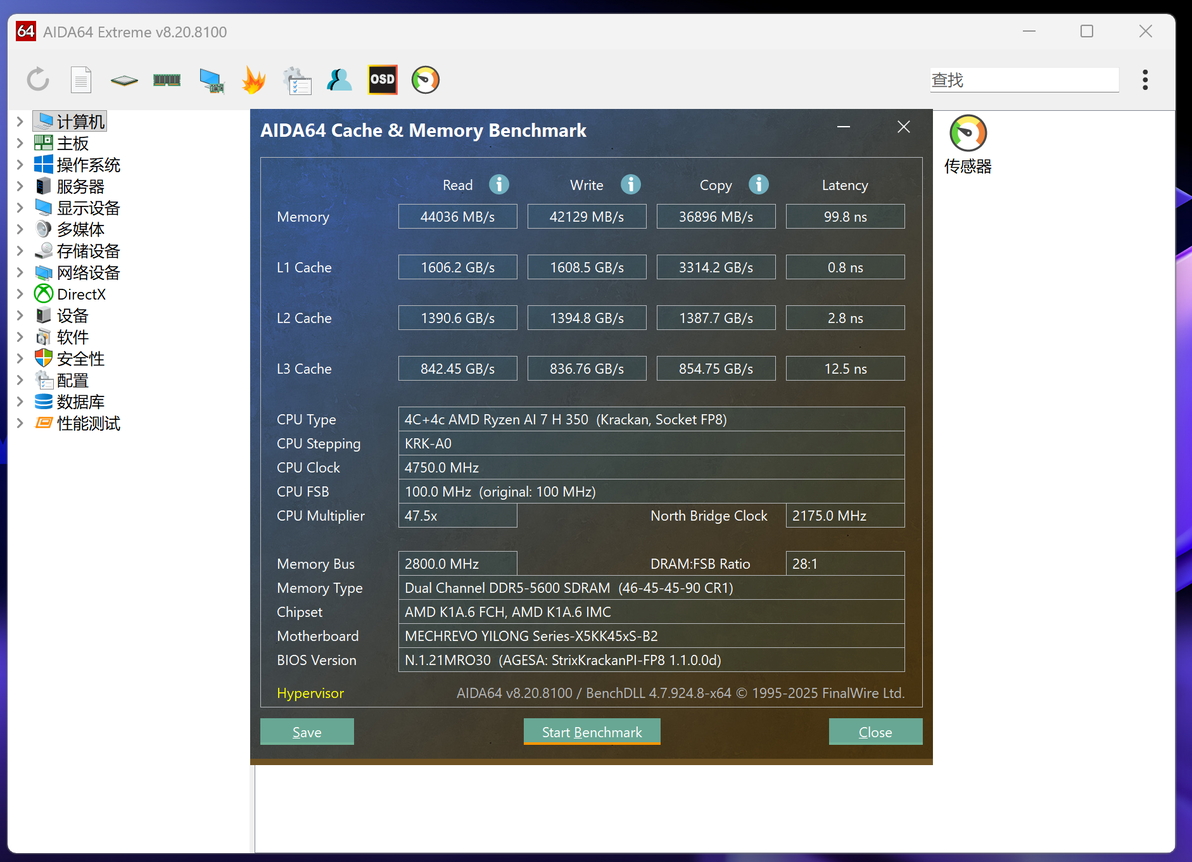This screenshot has width=1192, height=862.
Task: Click the user profile toolbar icon
Action: tap(339, 80)
